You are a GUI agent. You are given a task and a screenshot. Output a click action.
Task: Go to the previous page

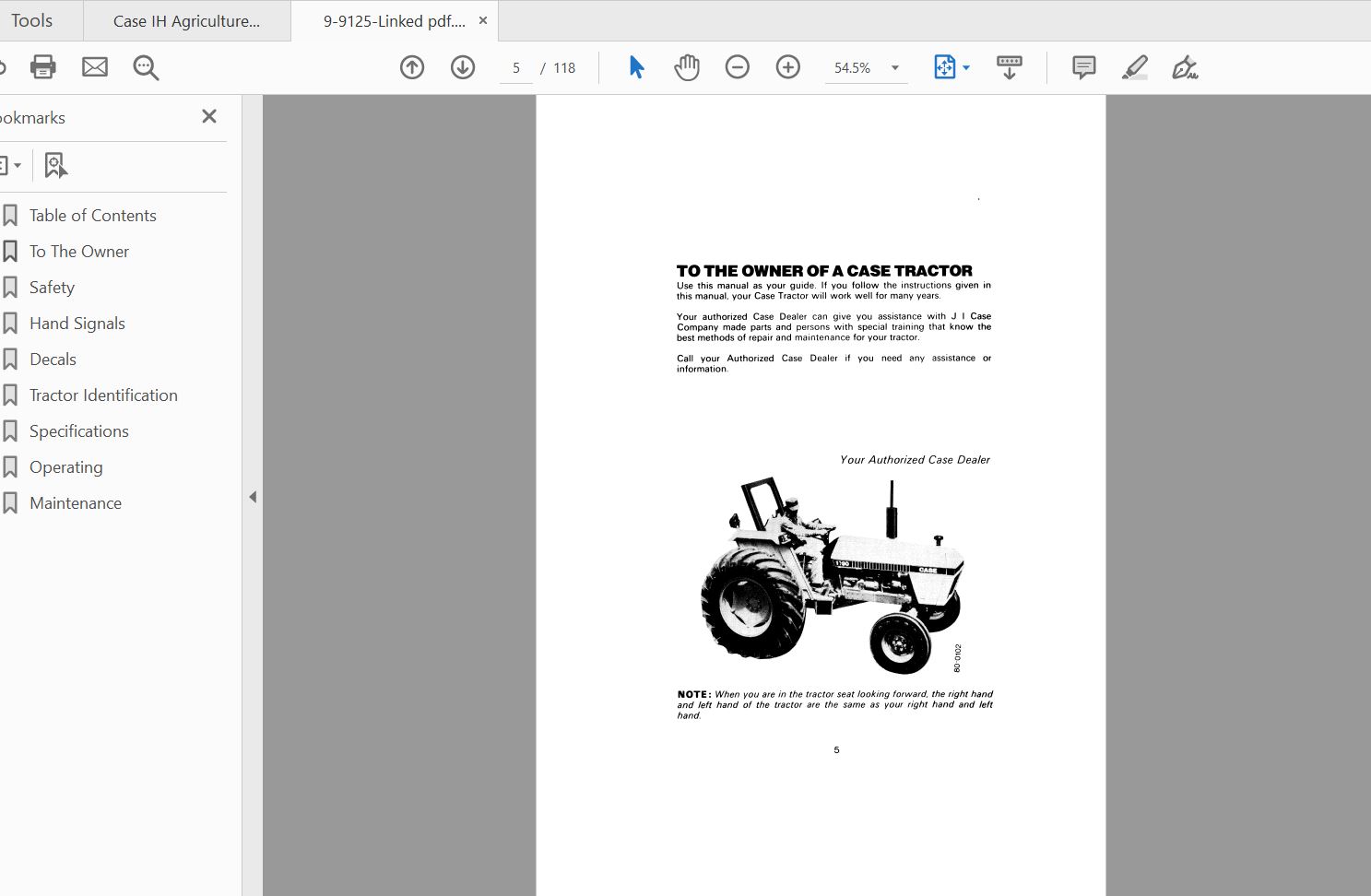tap(412, 66)
